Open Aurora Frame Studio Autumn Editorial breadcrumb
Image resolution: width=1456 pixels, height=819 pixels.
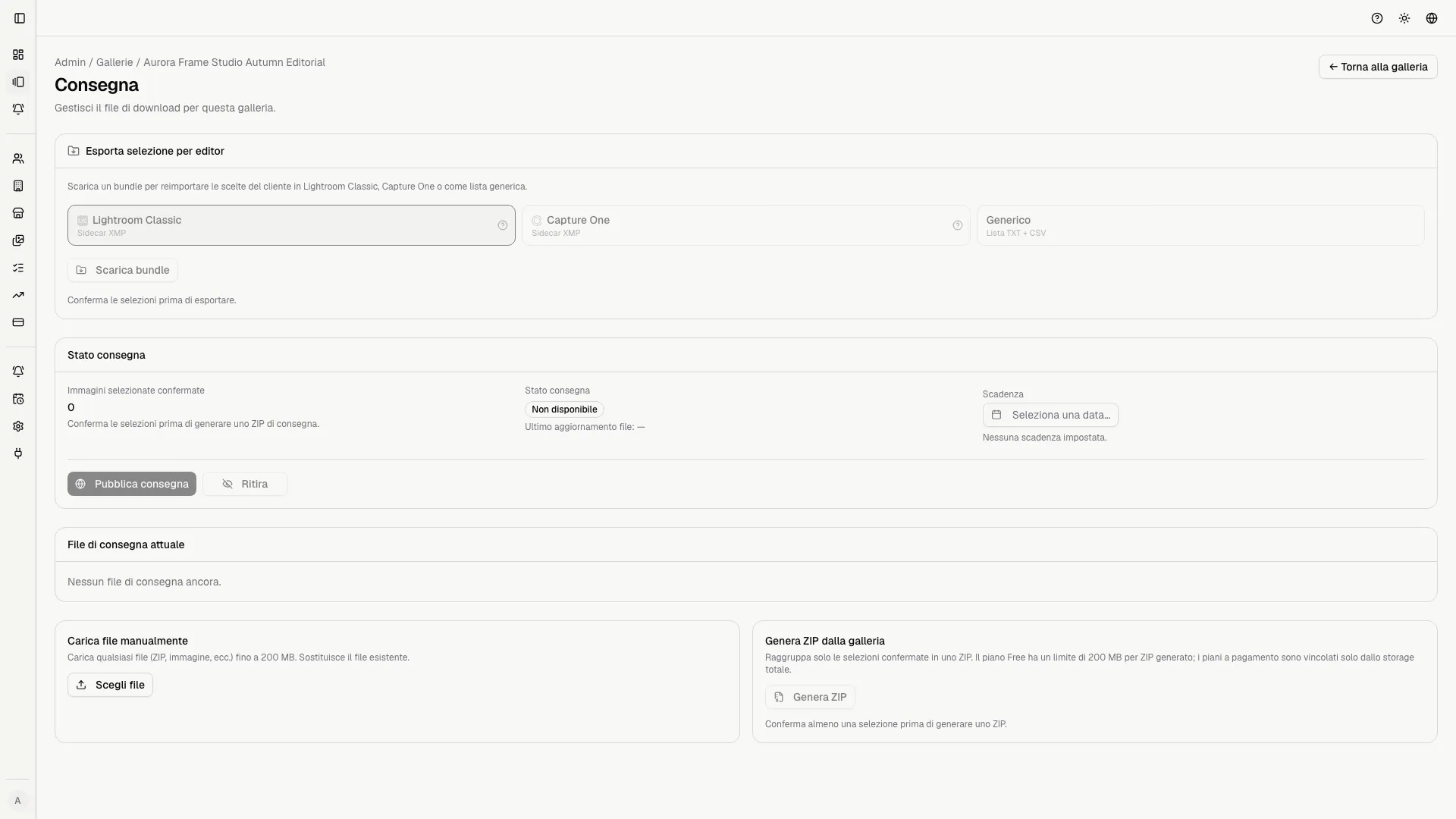coord(234,62)
